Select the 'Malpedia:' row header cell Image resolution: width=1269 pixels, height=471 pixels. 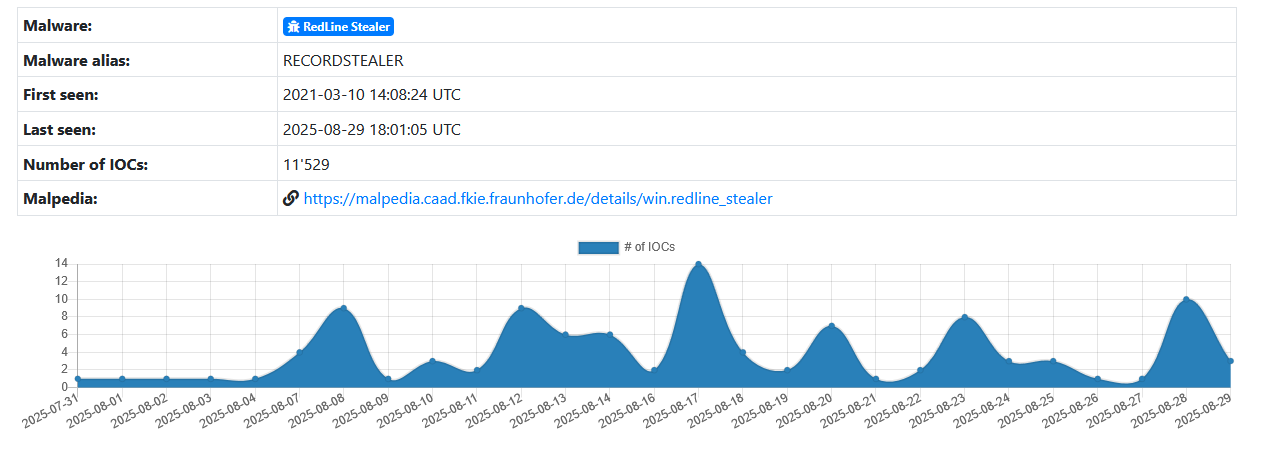click(x=147, y=198)
